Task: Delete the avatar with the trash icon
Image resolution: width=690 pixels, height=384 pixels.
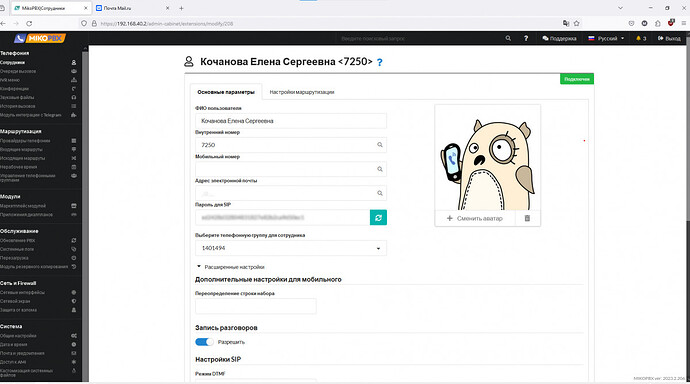Action: [527, 218]
